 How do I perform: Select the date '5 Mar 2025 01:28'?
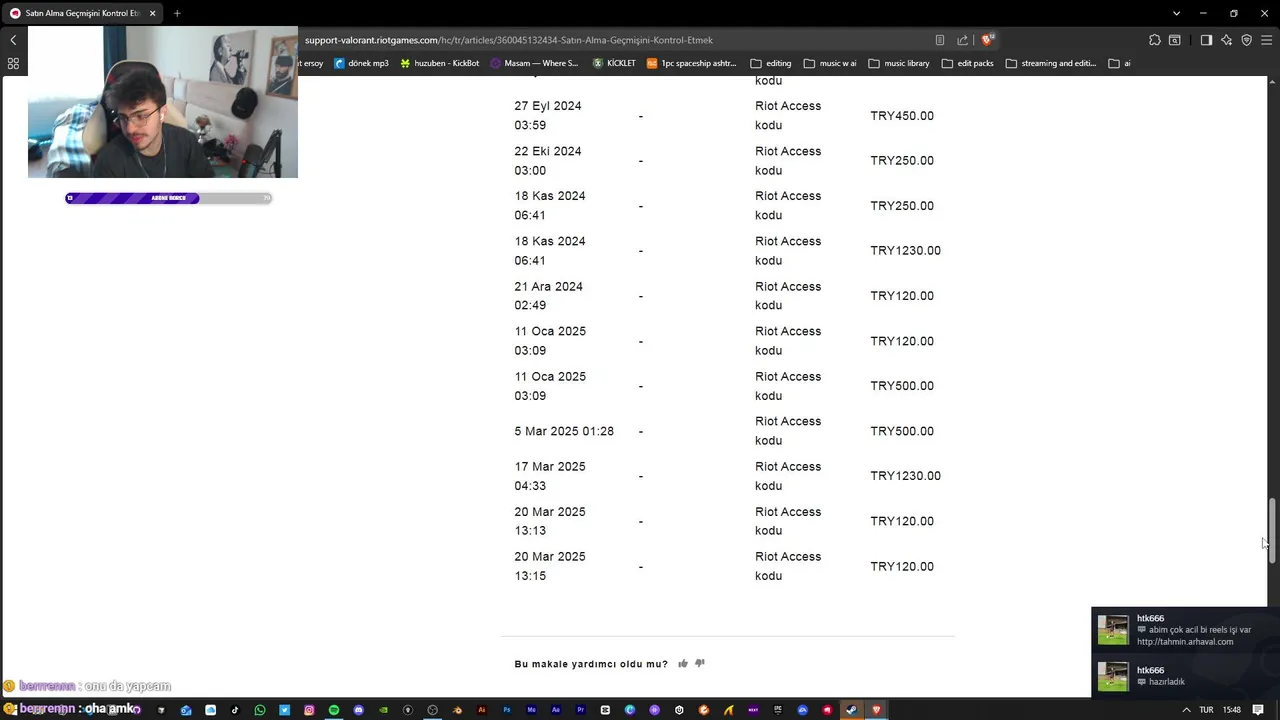pyautogui.click(x=564, y=431)
